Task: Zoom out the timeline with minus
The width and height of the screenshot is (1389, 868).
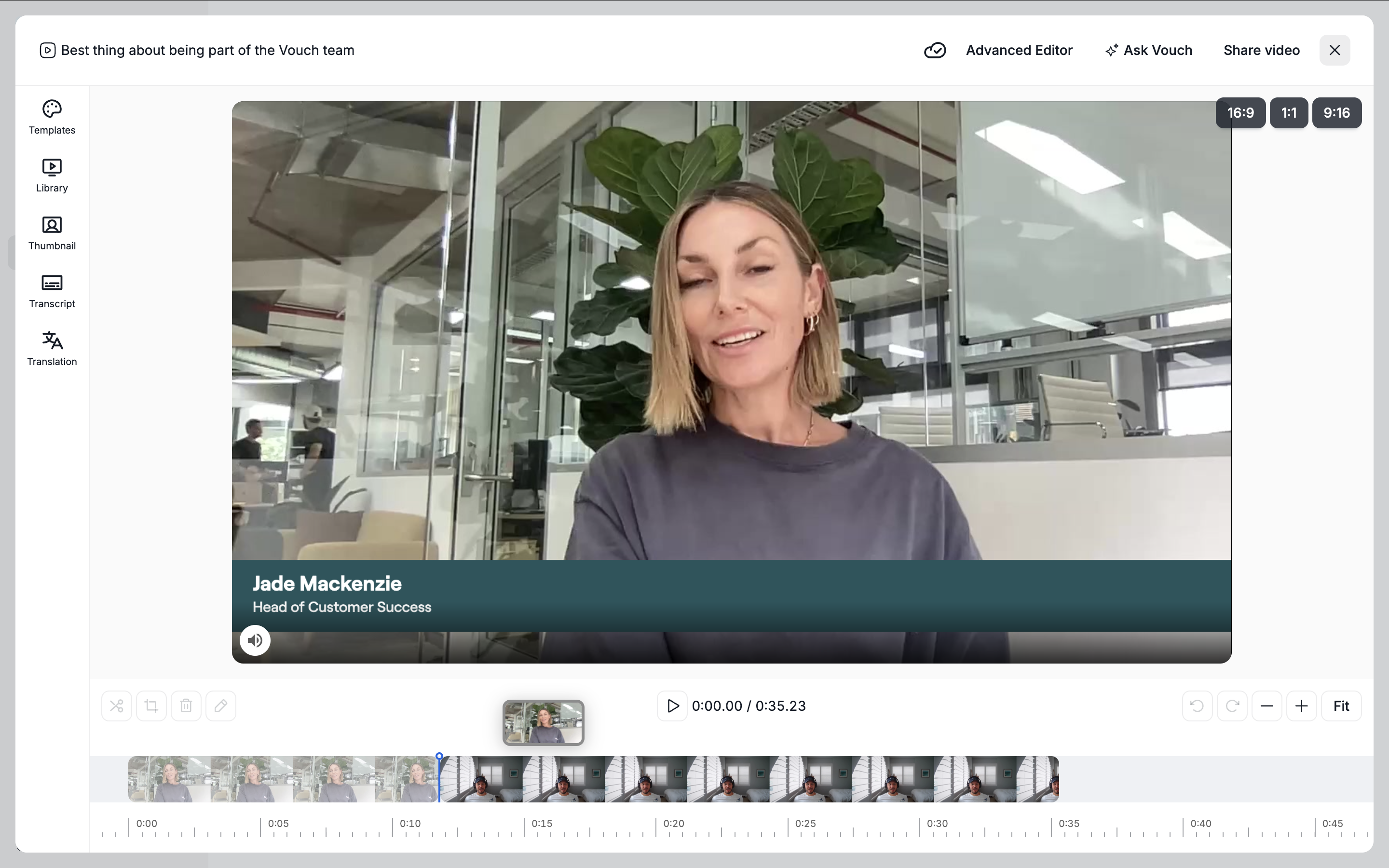Action: coord(1267,705)
